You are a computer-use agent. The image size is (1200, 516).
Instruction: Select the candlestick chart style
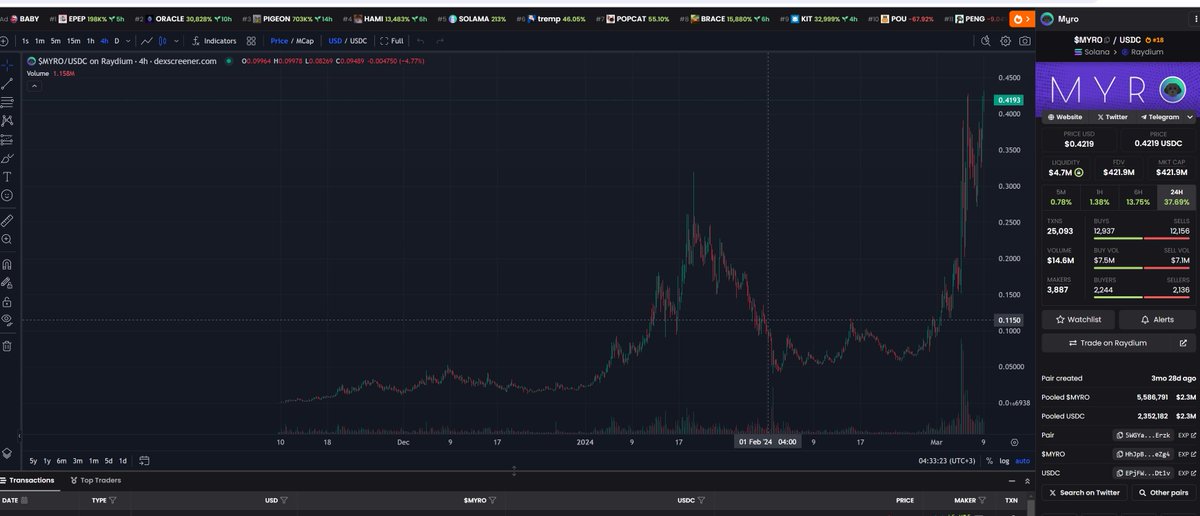click(x=163, y=41)
